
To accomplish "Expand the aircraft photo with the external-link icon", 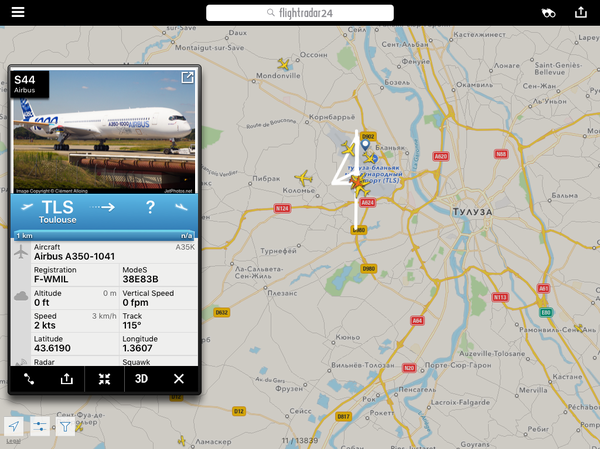I will coord(187,77).
